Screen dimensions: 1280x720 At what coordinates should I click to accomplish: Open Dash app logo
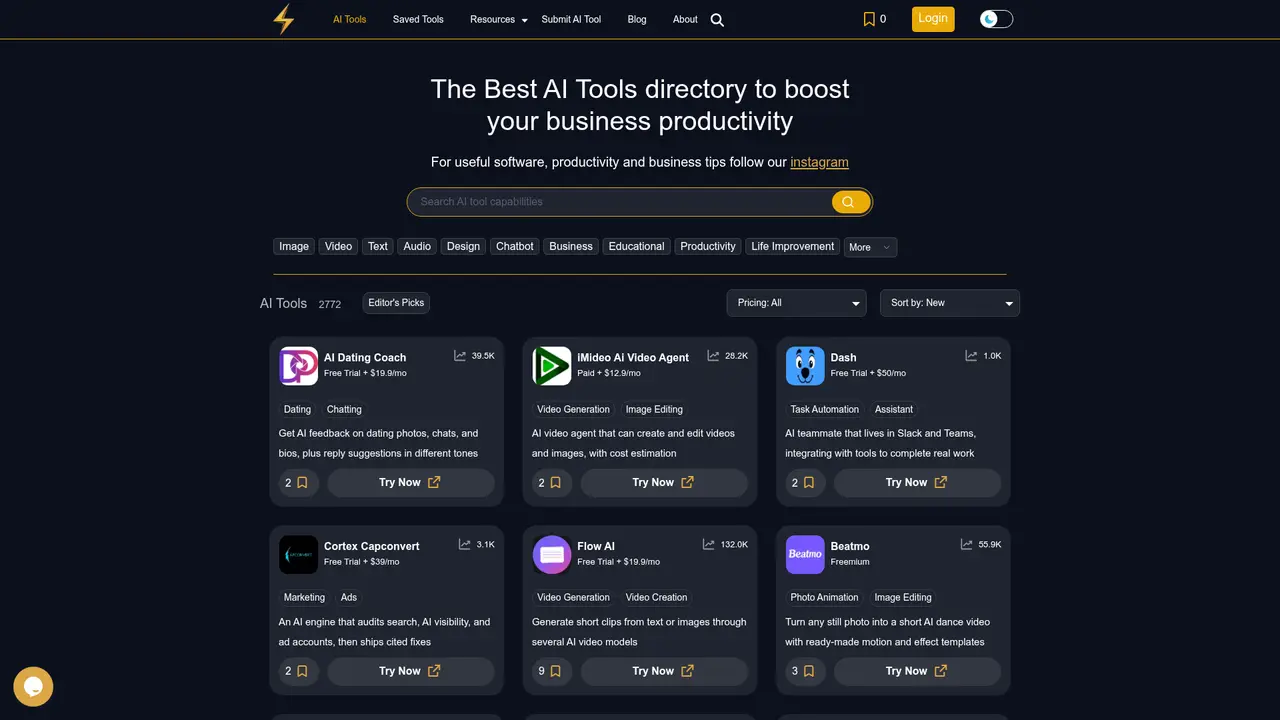pos(805,366)
